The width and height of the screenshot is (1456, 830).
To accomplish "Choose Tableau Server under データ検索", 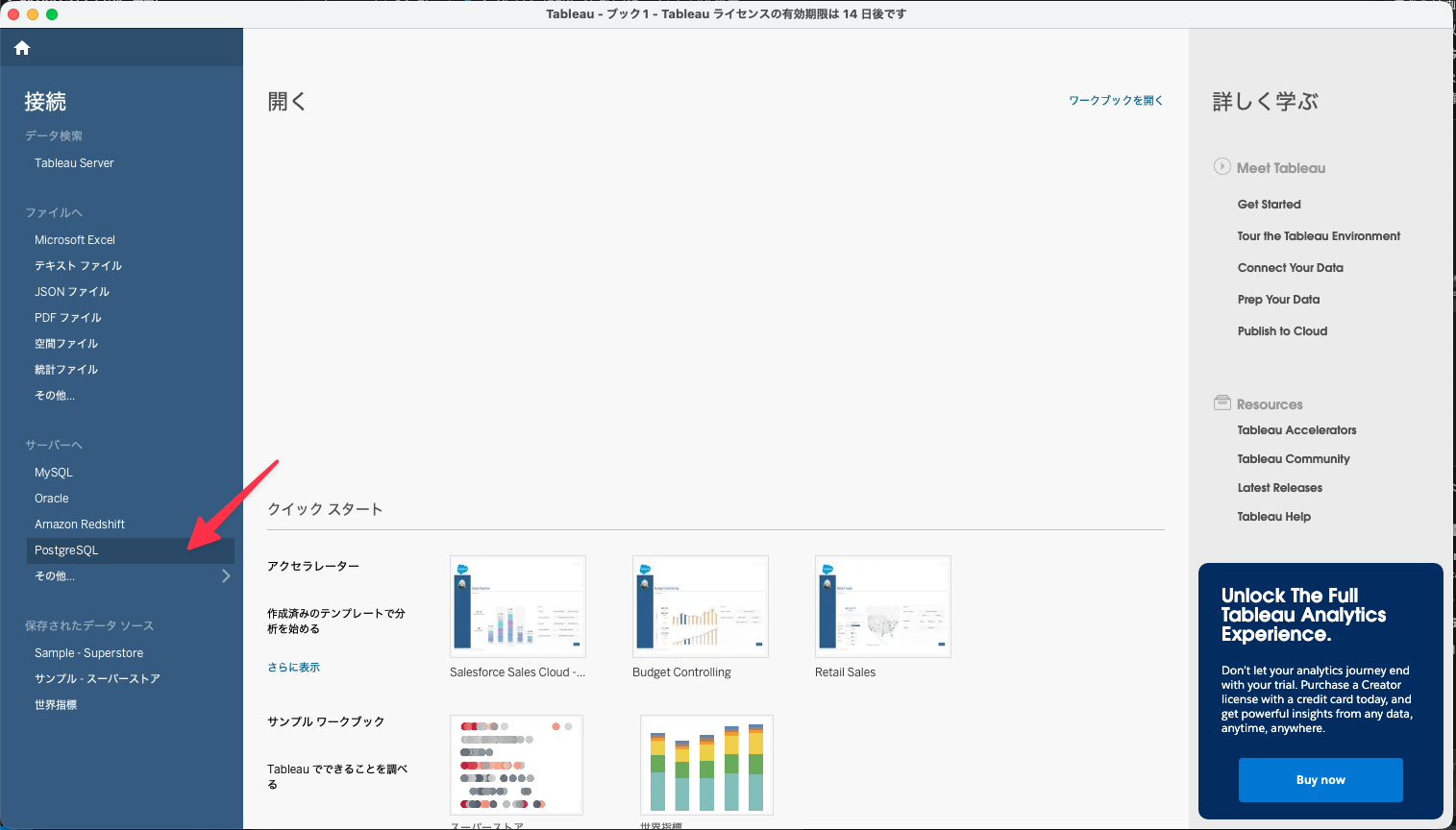I will pos(74,163).
